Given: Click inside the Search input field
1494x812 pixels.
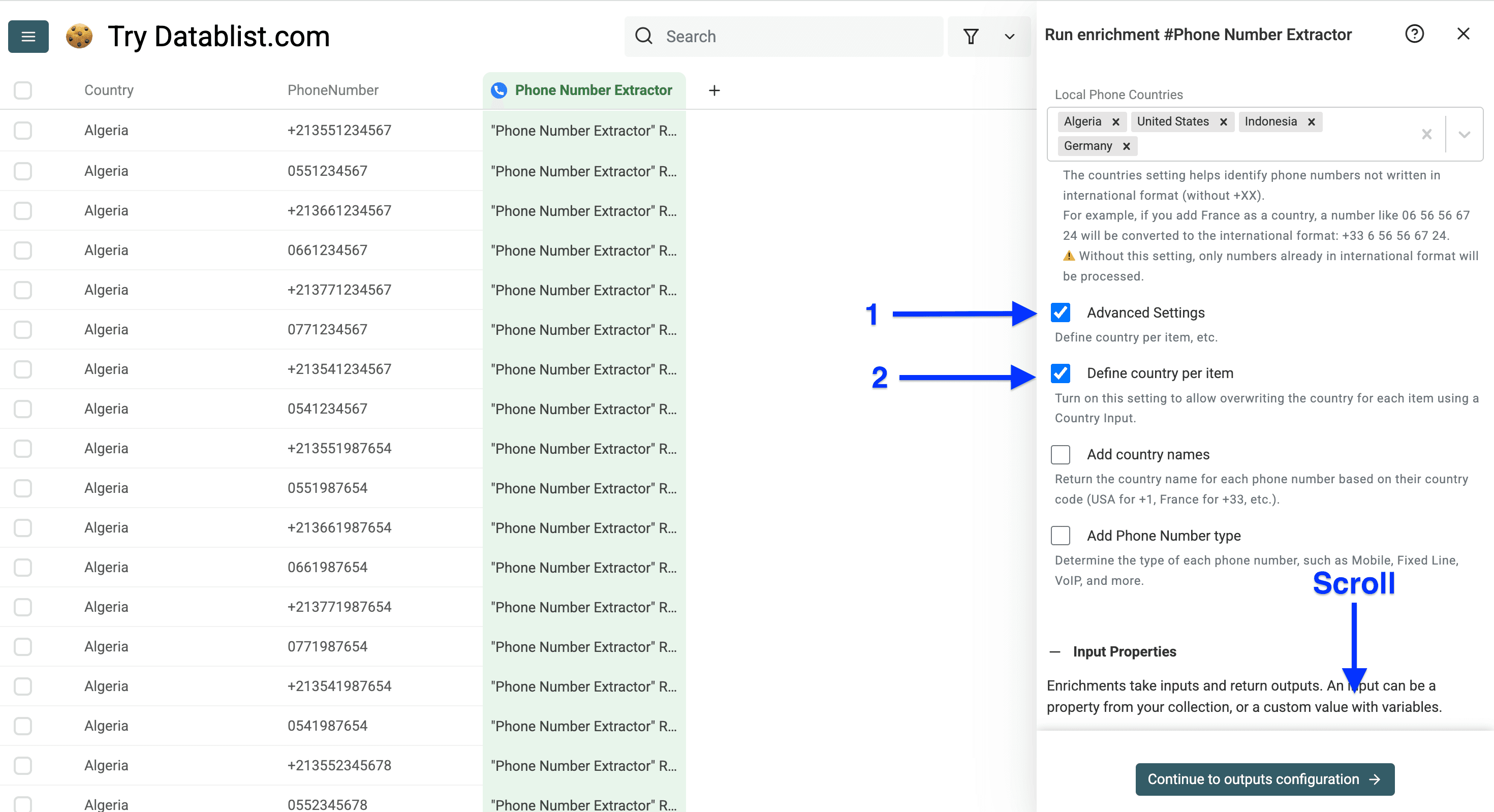Looking at the screenshot, I should 754,36.
